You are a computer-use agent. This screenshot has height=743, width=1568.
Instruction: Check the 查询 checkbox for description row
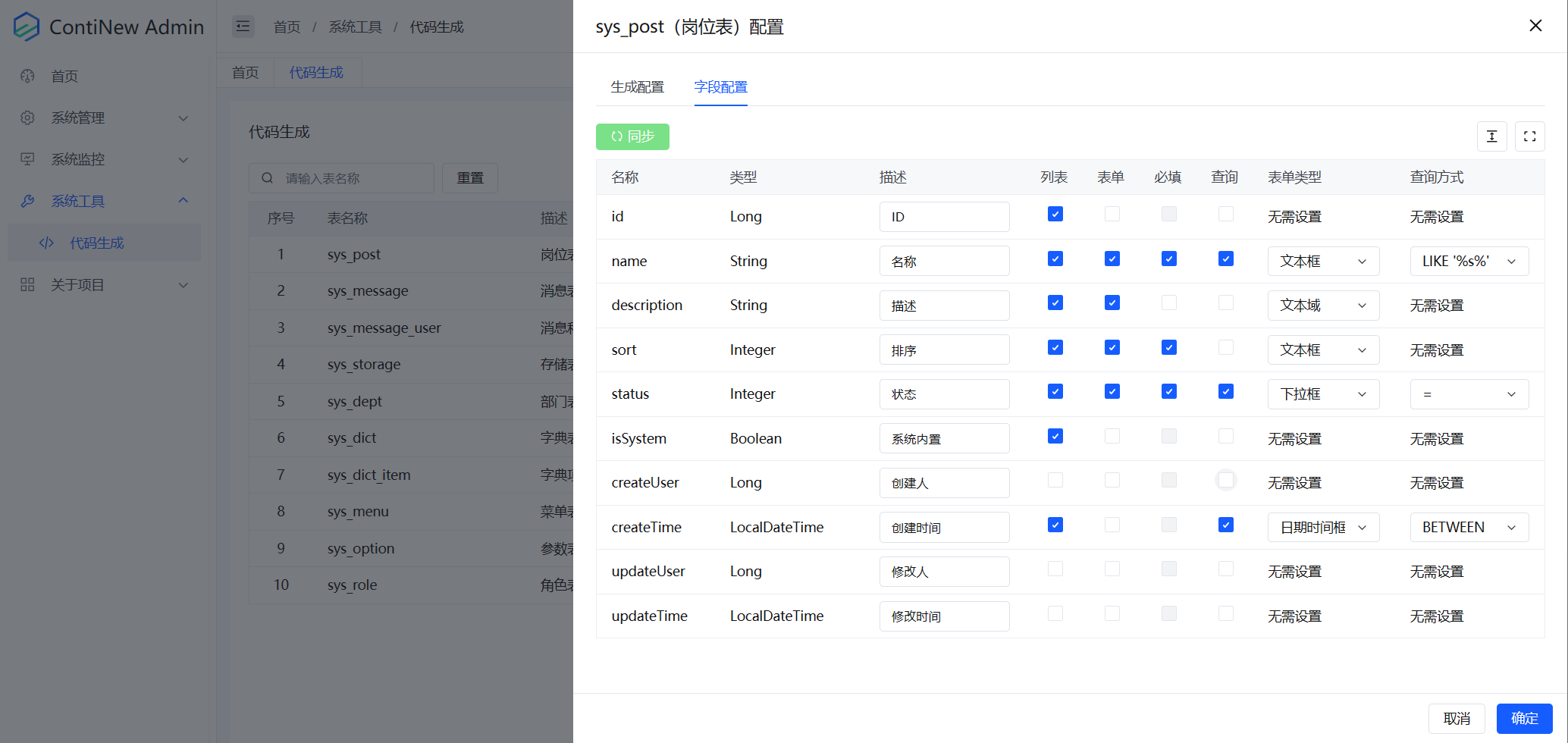[1225, 303]
